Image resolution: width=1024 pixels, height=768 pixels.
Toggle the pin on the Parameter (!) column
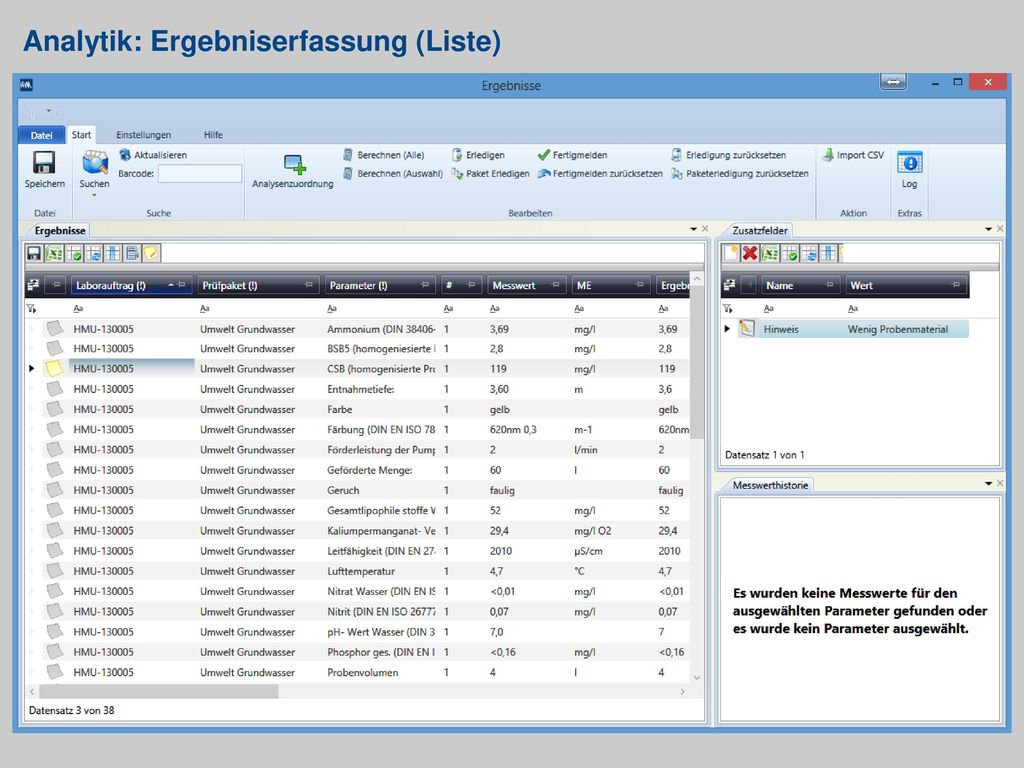tap(425, 285)
